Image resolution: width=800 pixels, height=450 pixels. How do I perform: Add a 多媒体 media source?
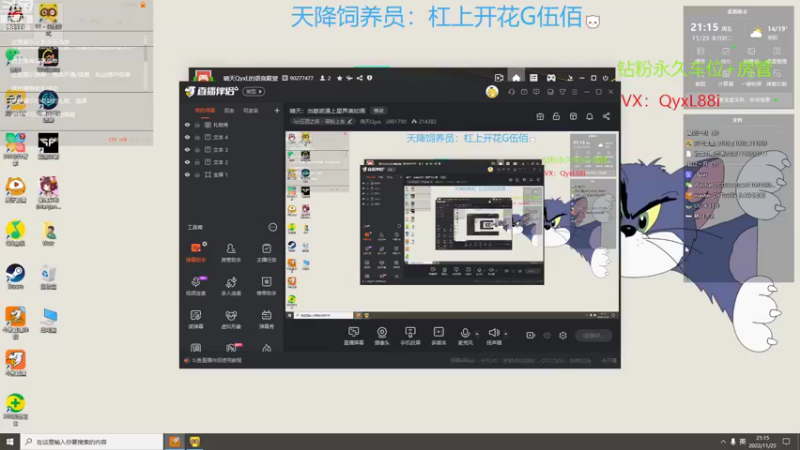tap(438, 336)
